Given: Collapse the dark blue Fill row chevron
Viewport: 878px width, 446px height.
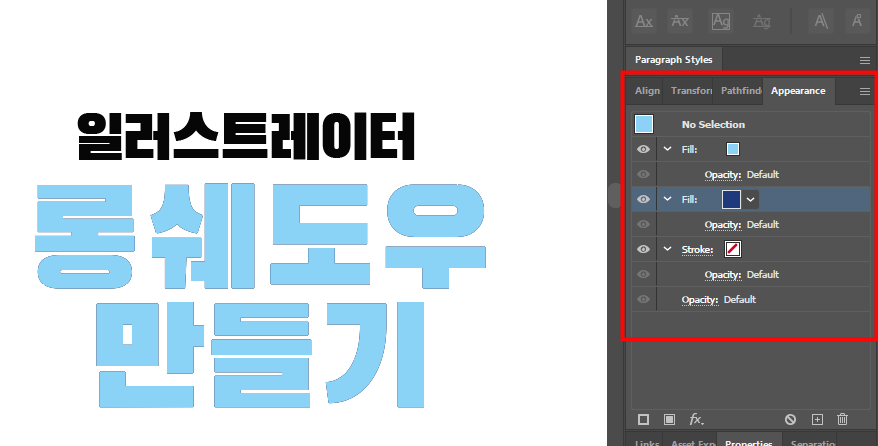Looking at the screenshot, I should click(667, 199).
